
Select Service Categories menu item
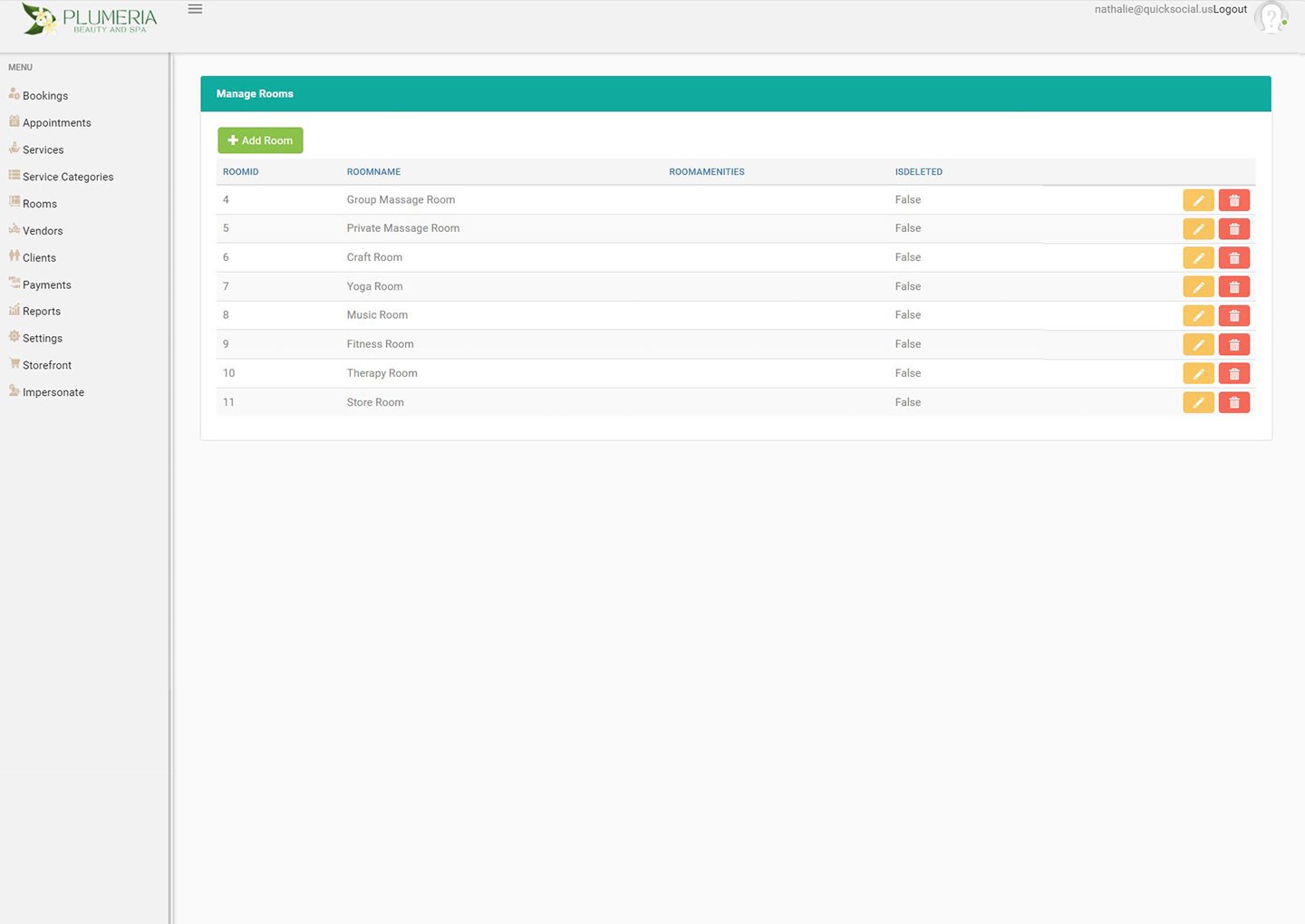(67, 178)
